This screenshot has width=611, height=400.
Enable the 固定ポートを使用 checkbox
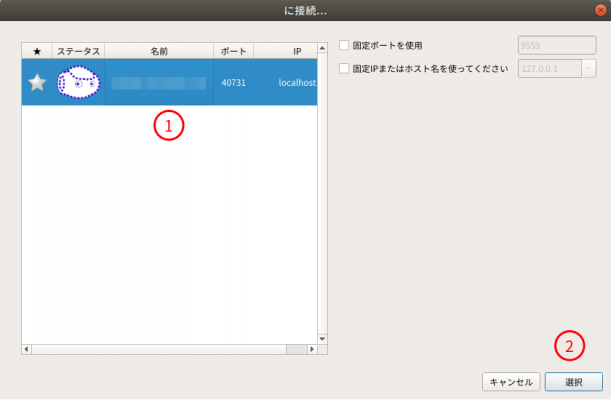coord(345,45)
